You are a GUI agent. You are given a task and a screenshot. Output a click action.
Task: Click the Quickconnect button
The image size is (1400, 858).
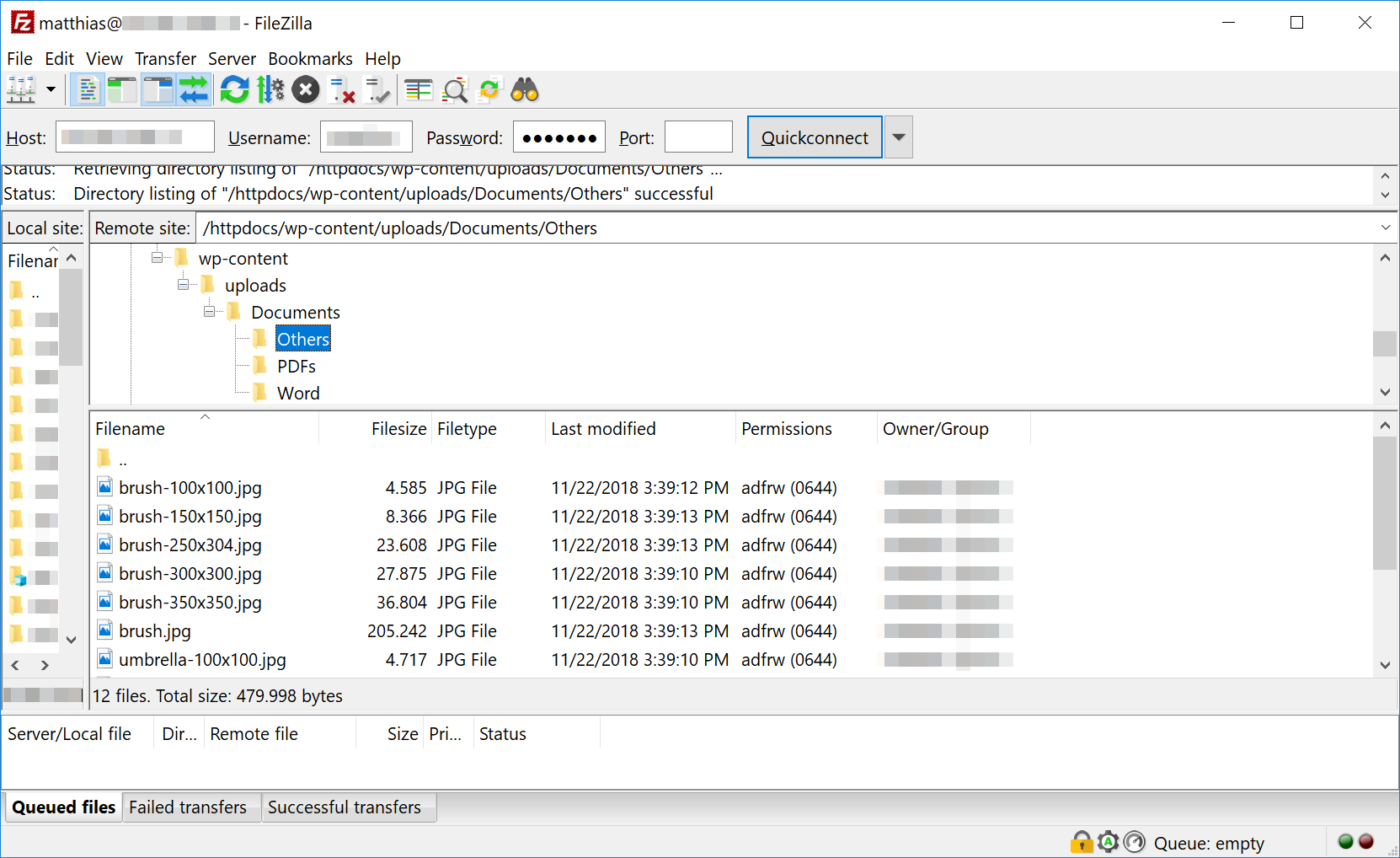pos(815,137)
